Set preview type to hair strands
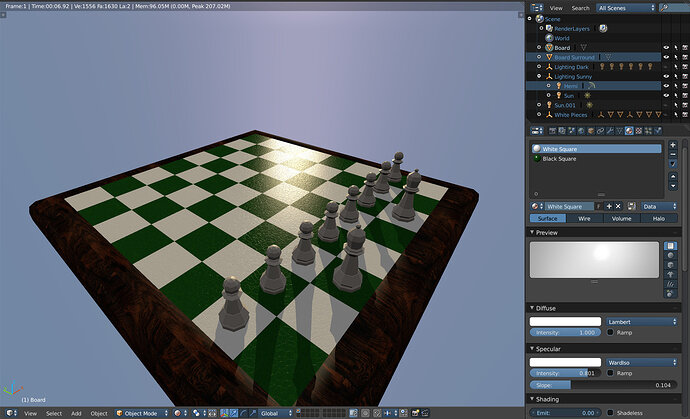Screen dimensions: 690x419 [x=670, y=284]
